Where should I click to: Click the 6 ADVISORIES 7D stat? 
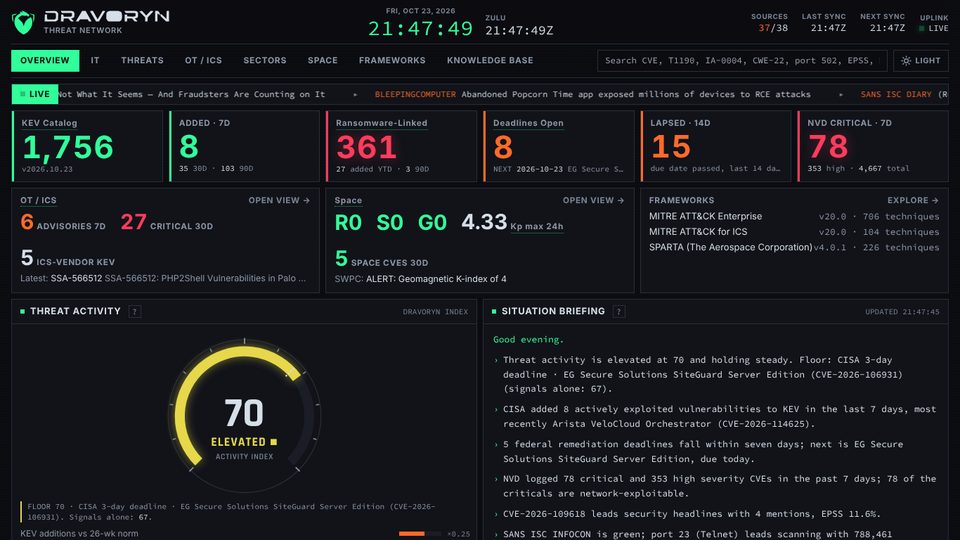point(63,222)
